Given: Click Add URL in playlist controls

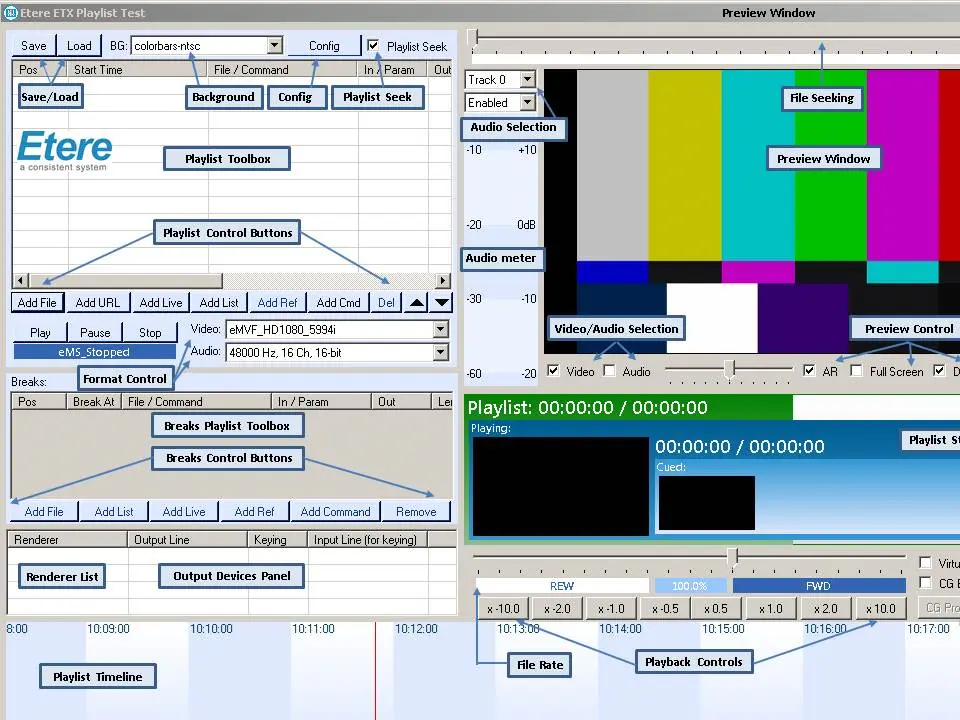Looking at the screenshot, I should (98, 303).
